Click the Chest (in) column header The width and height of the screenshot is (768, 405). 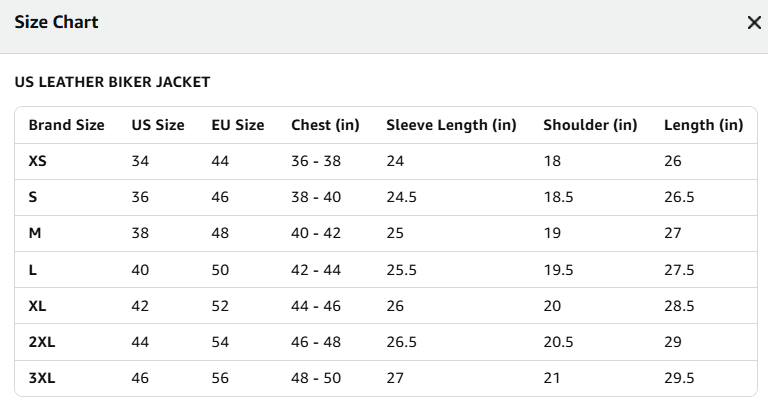(325, 125)
